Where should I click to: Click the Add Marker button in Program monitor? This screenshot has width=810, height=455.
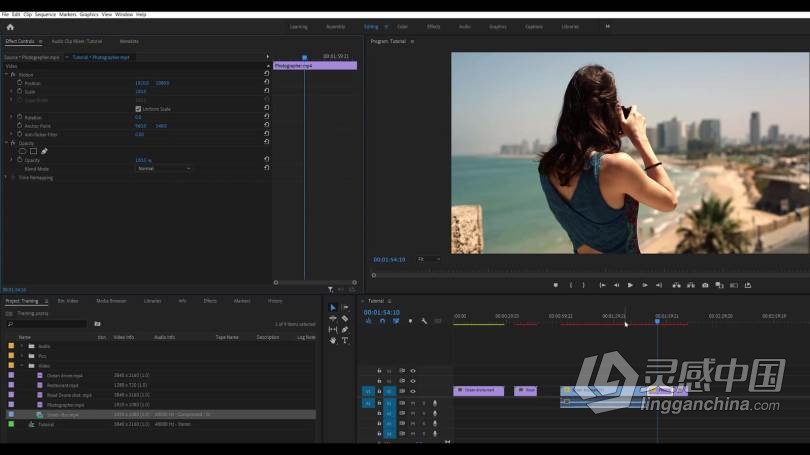(556, 285)
